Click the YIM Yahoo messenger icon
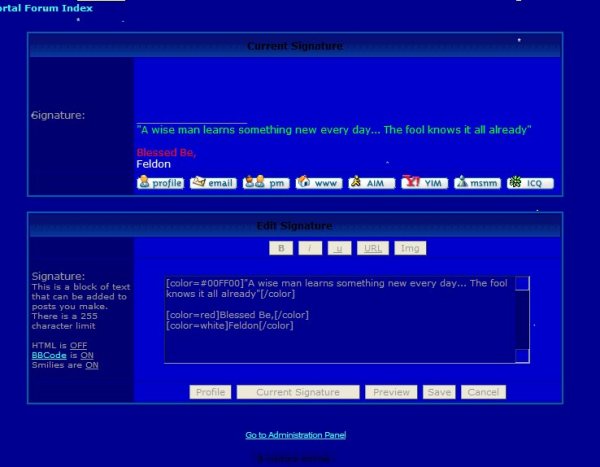Viewport: 600px width, 467px height. click(x=424, y=183)
